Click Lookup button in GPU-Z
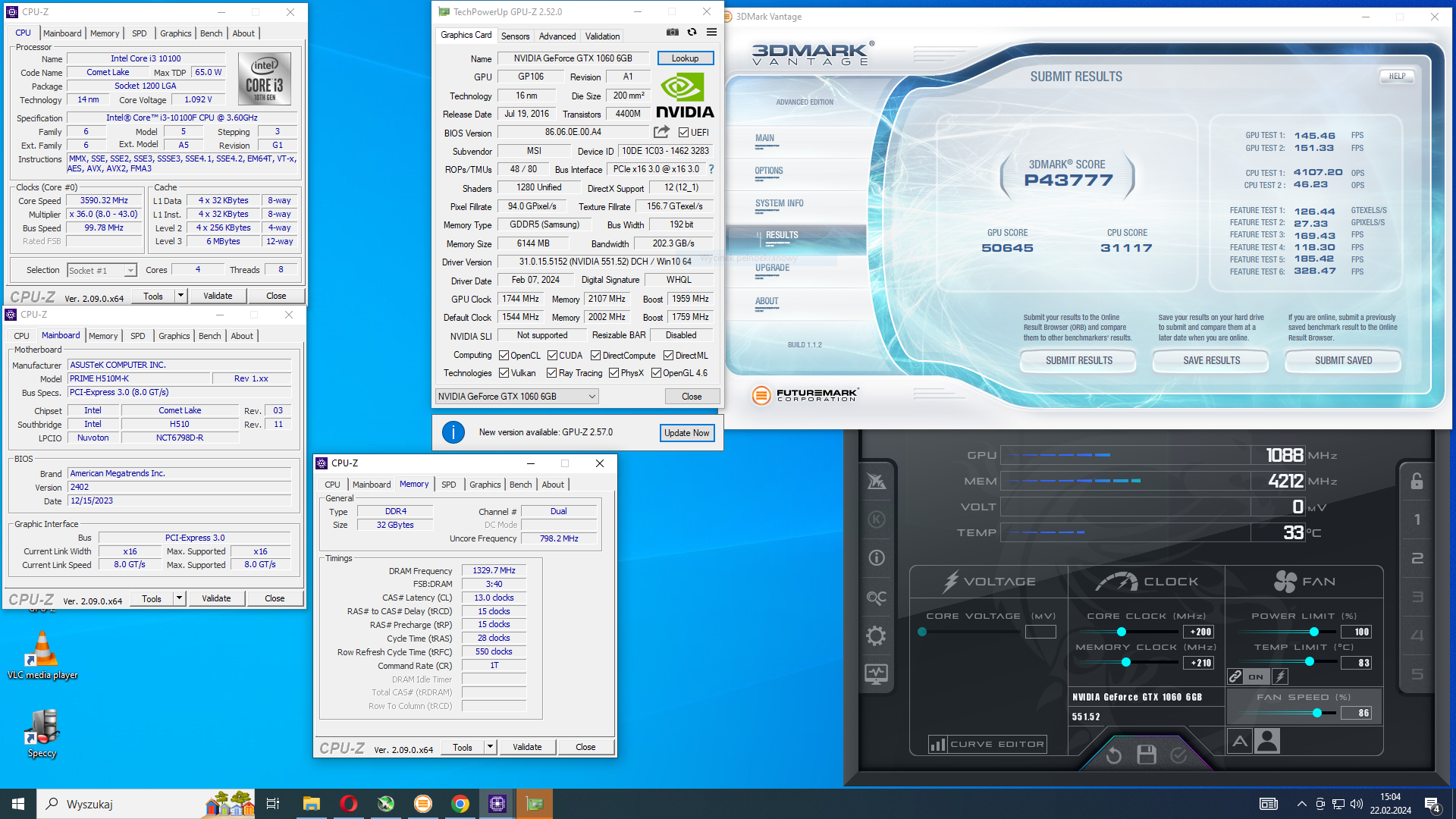 coord(685,58)
